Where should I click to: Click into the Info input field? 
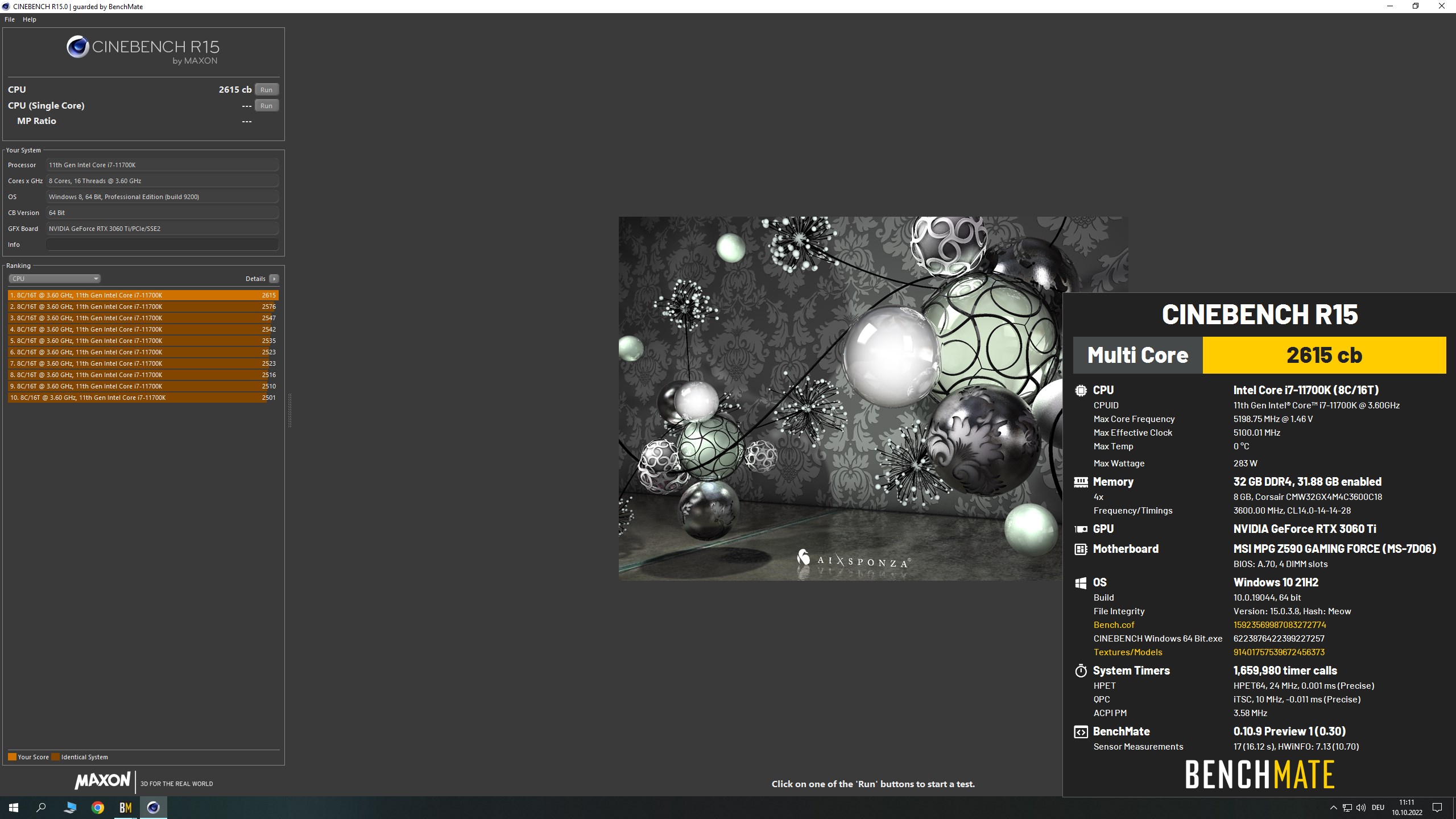[162, 245]
